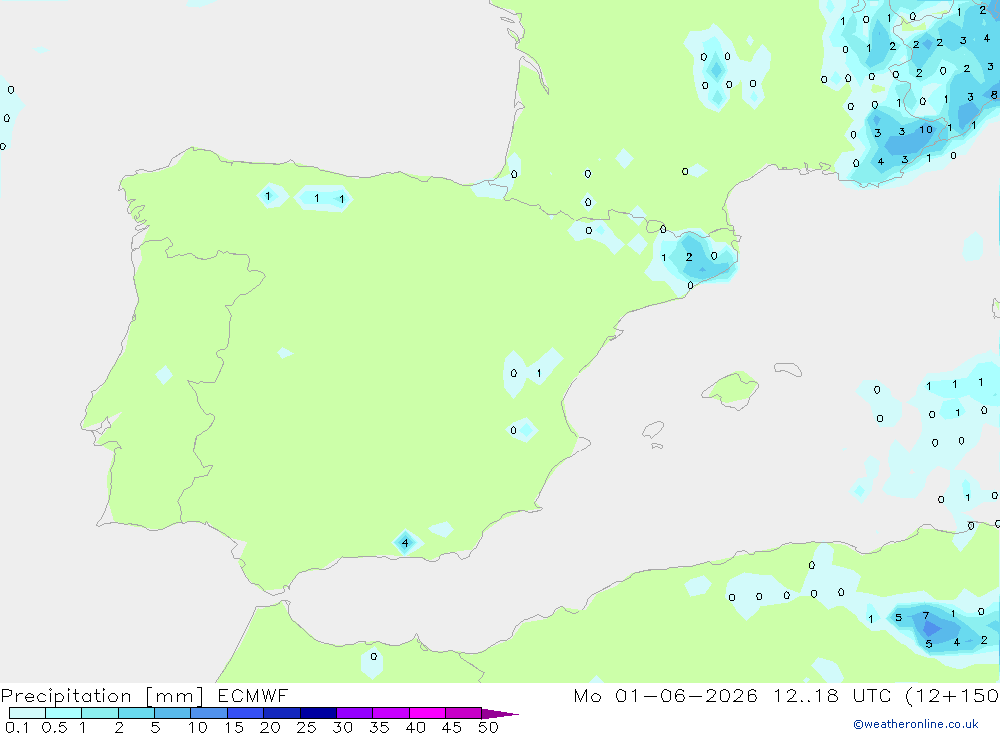Select the 45–50 mm magenta legend swatch
The height and width of the screenshot is (733, 1000).
tap(463, 713)
